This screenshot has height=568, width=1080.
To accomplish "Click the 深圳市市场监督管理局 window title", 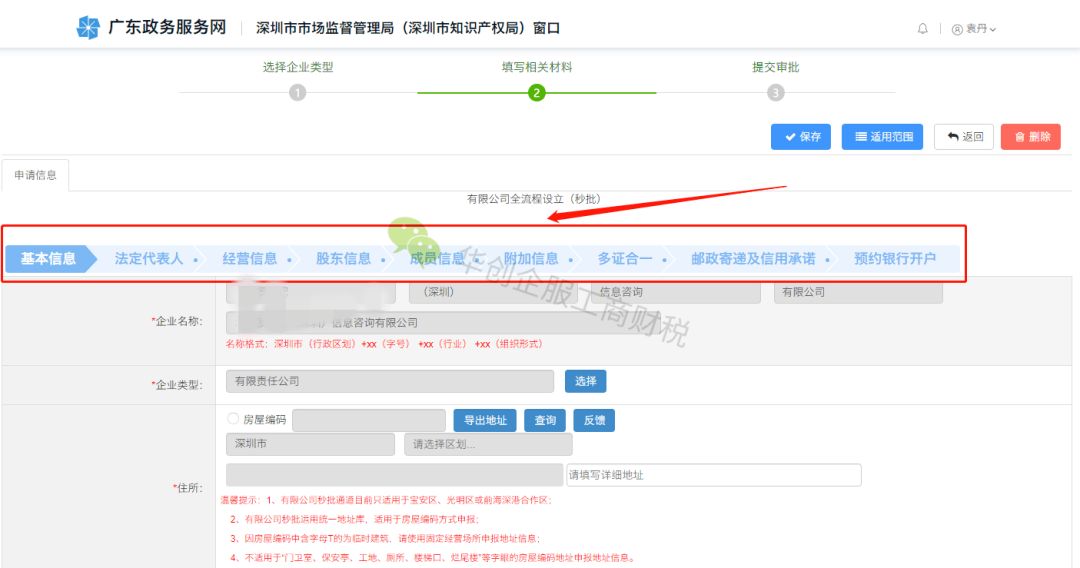I will coord(408,28).
